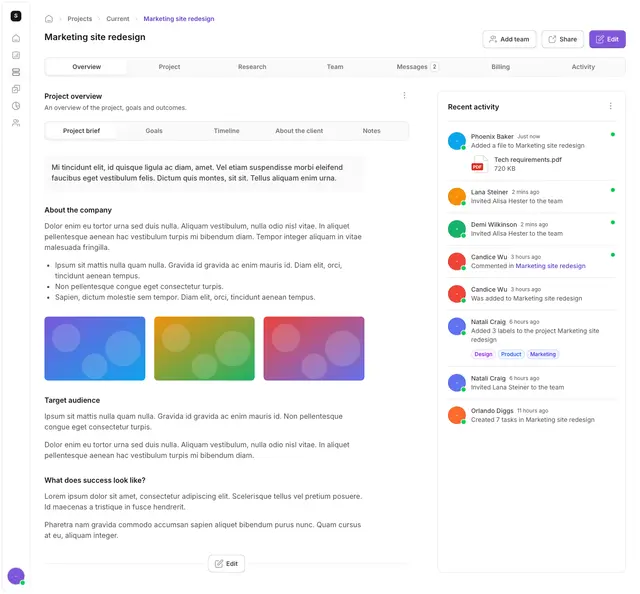
Task: Open the Tech requirements.pdf file name
Action: 528,160
